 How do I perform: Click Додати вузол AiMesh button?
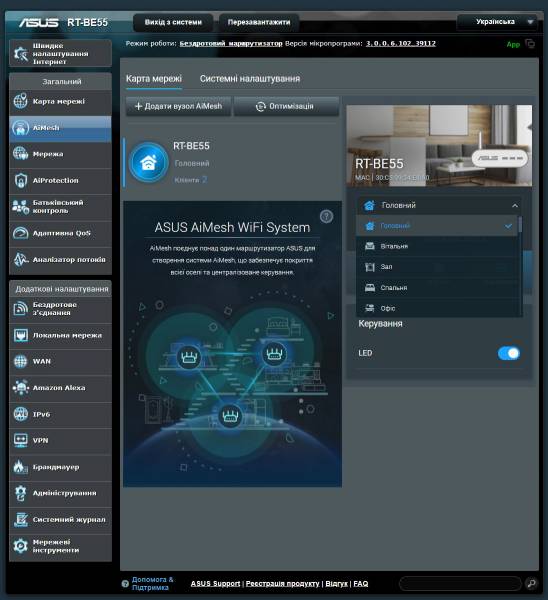coord(178,106)
